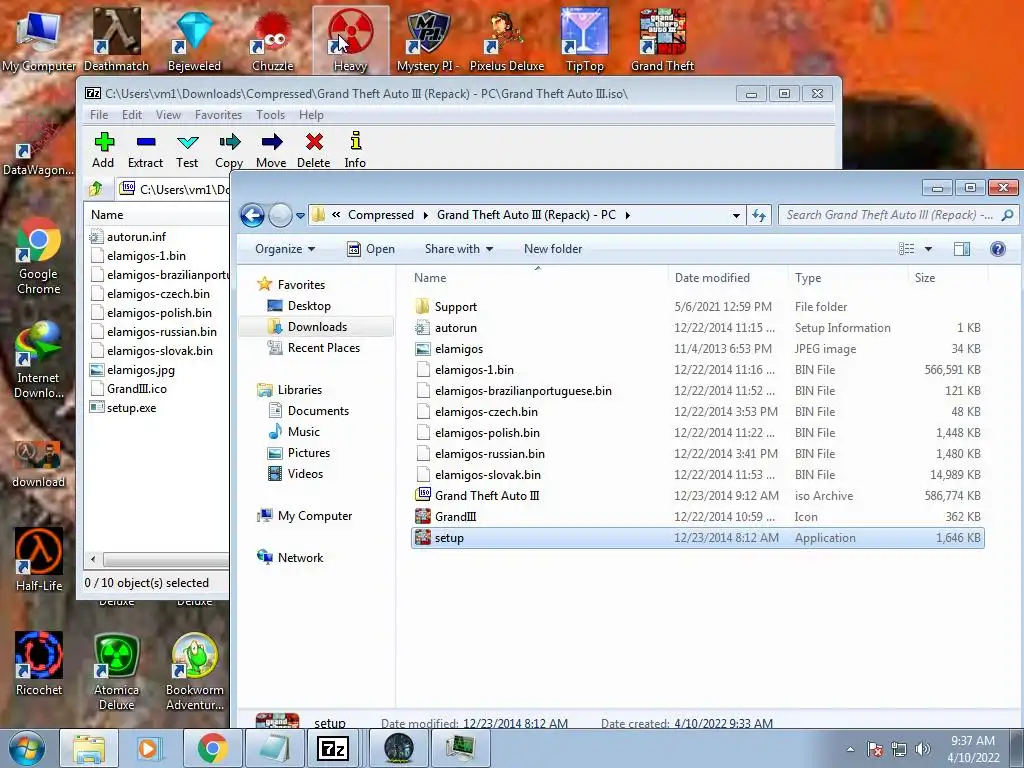Screen dimensions: 1024x768
Task: Open the File menu in 7-Zip
Action: [x=99, y=115]
